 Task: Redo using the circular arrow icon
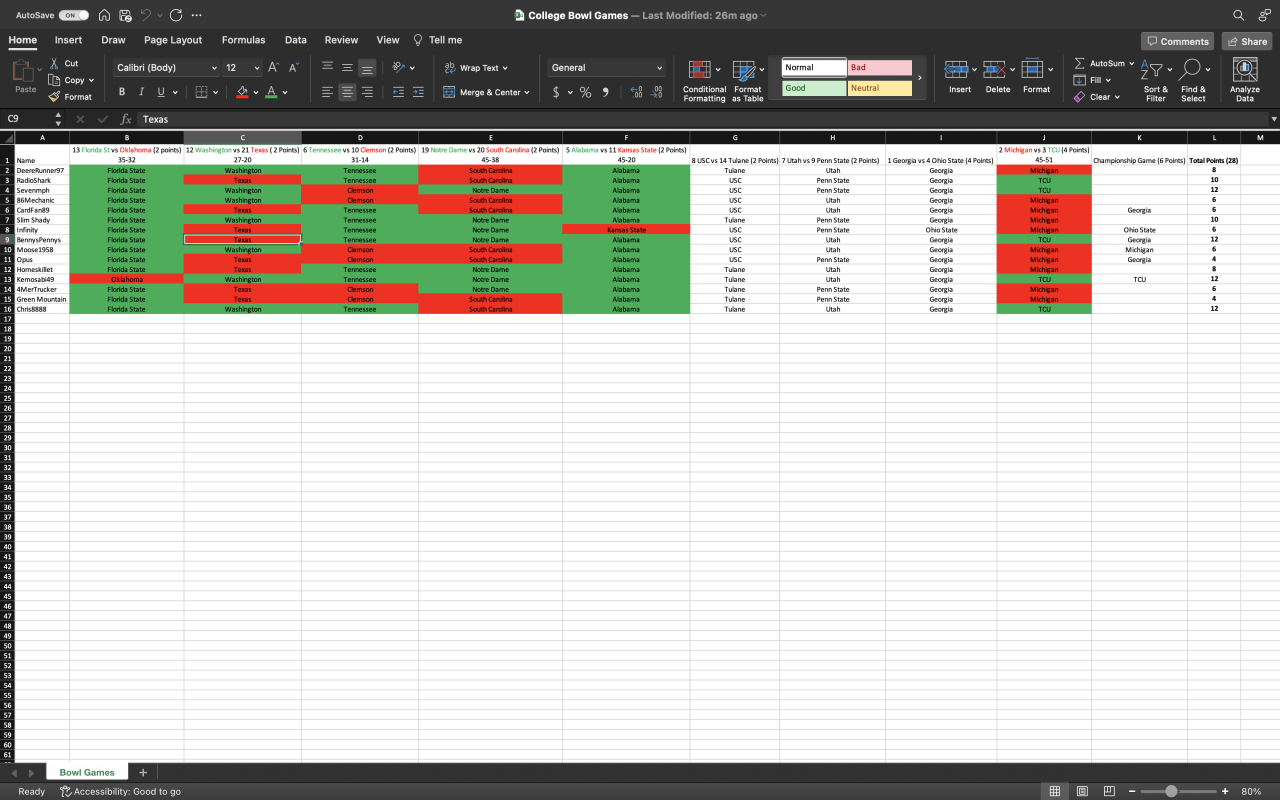point(176,15)
